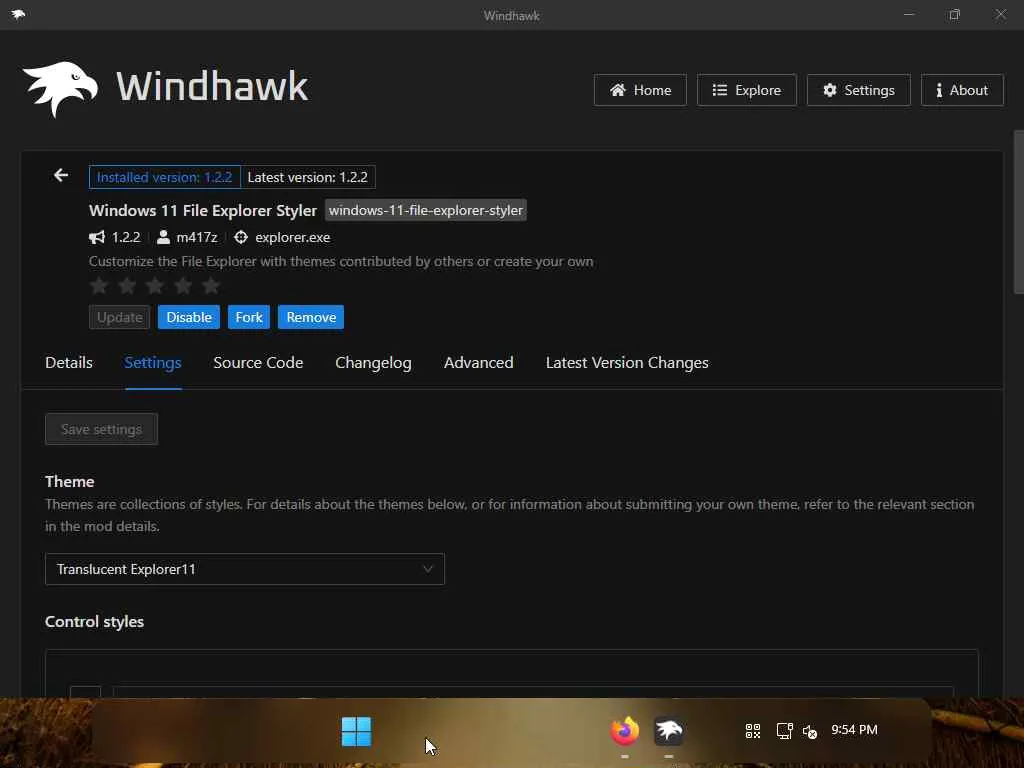This screenshot has height=768, width=1024.
Task: Open Windhawk Settings from top bar
Action: point(858,90)
